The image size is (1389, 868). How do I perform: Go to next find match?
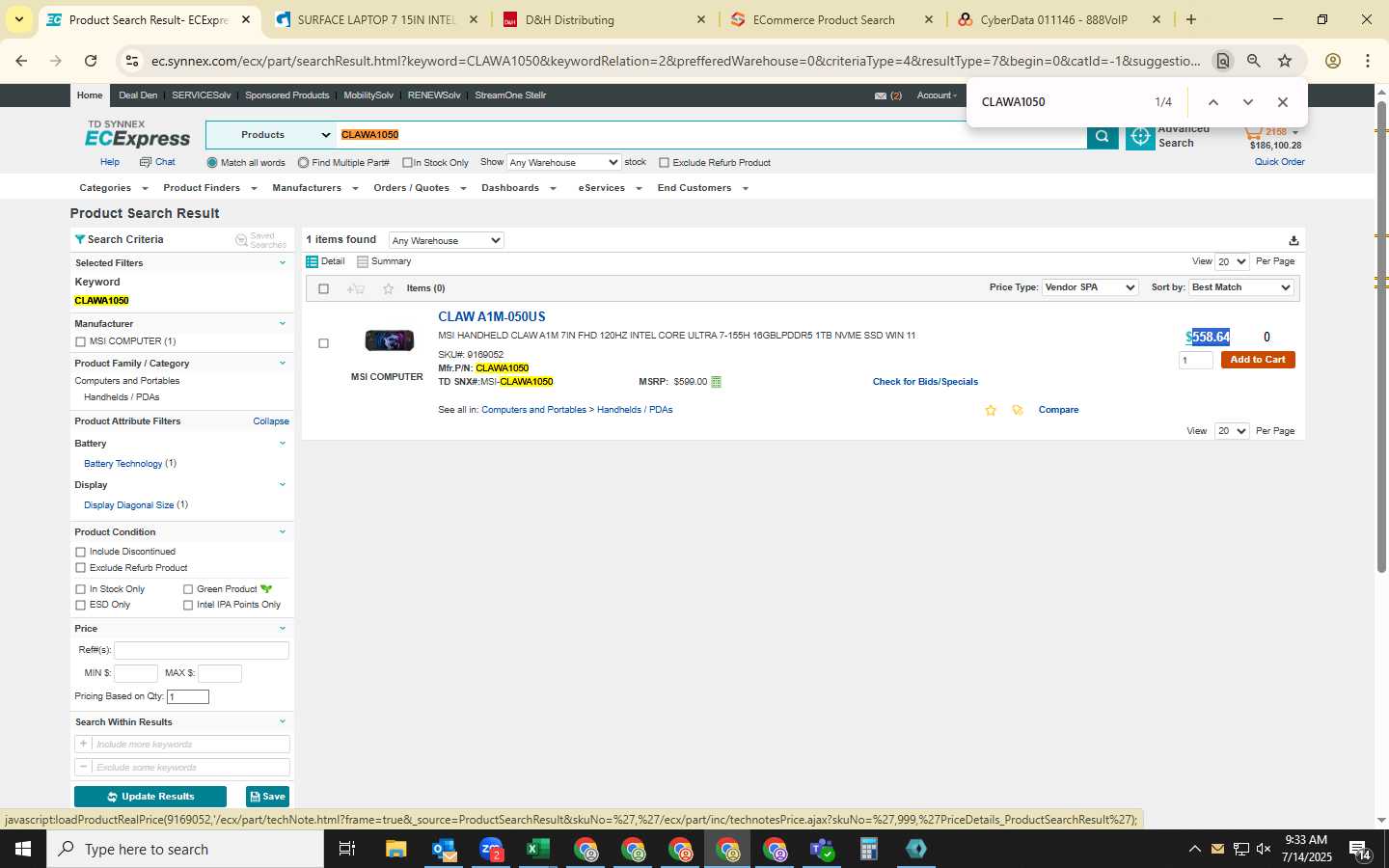click(x=1247, y=102)
